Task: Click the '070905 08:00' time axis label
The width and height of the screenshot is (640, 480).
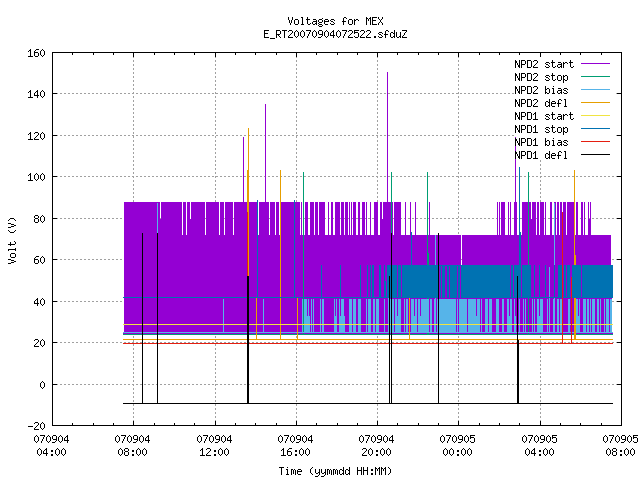Action: click(x=620, y=446)
